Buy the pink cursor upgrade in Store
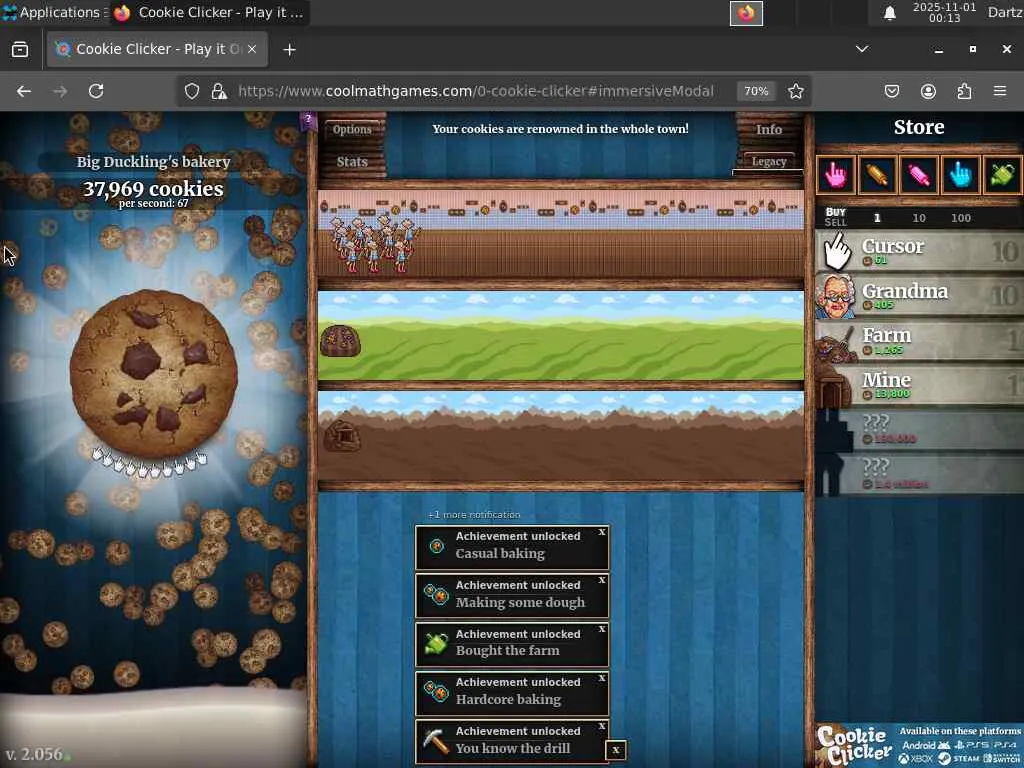This screenshot has width=1024, height=768. click(836, 175)
